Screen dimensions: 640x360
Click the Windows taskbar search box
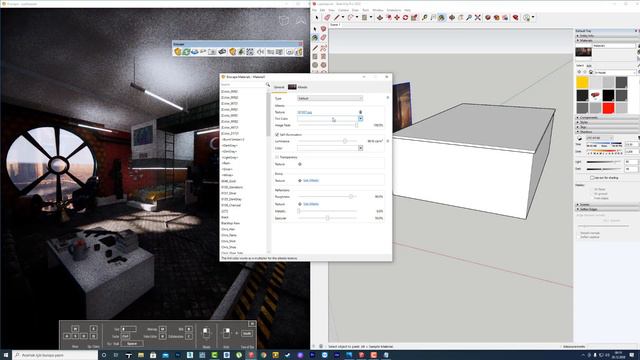pyautogui.click(x=55, y=355)
